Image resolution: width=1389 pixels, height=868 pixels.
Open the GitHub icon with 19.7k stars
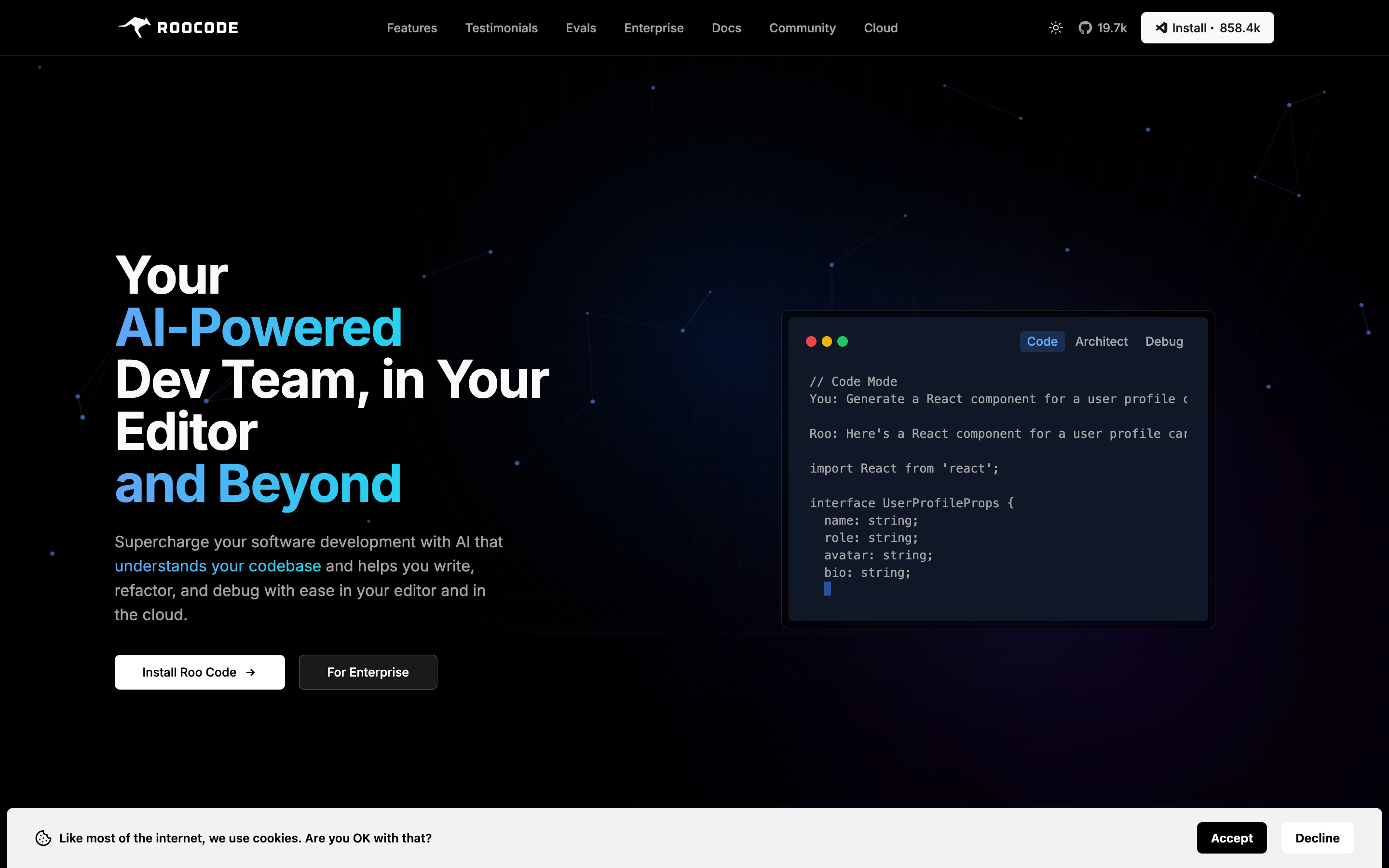[1085, 27]
